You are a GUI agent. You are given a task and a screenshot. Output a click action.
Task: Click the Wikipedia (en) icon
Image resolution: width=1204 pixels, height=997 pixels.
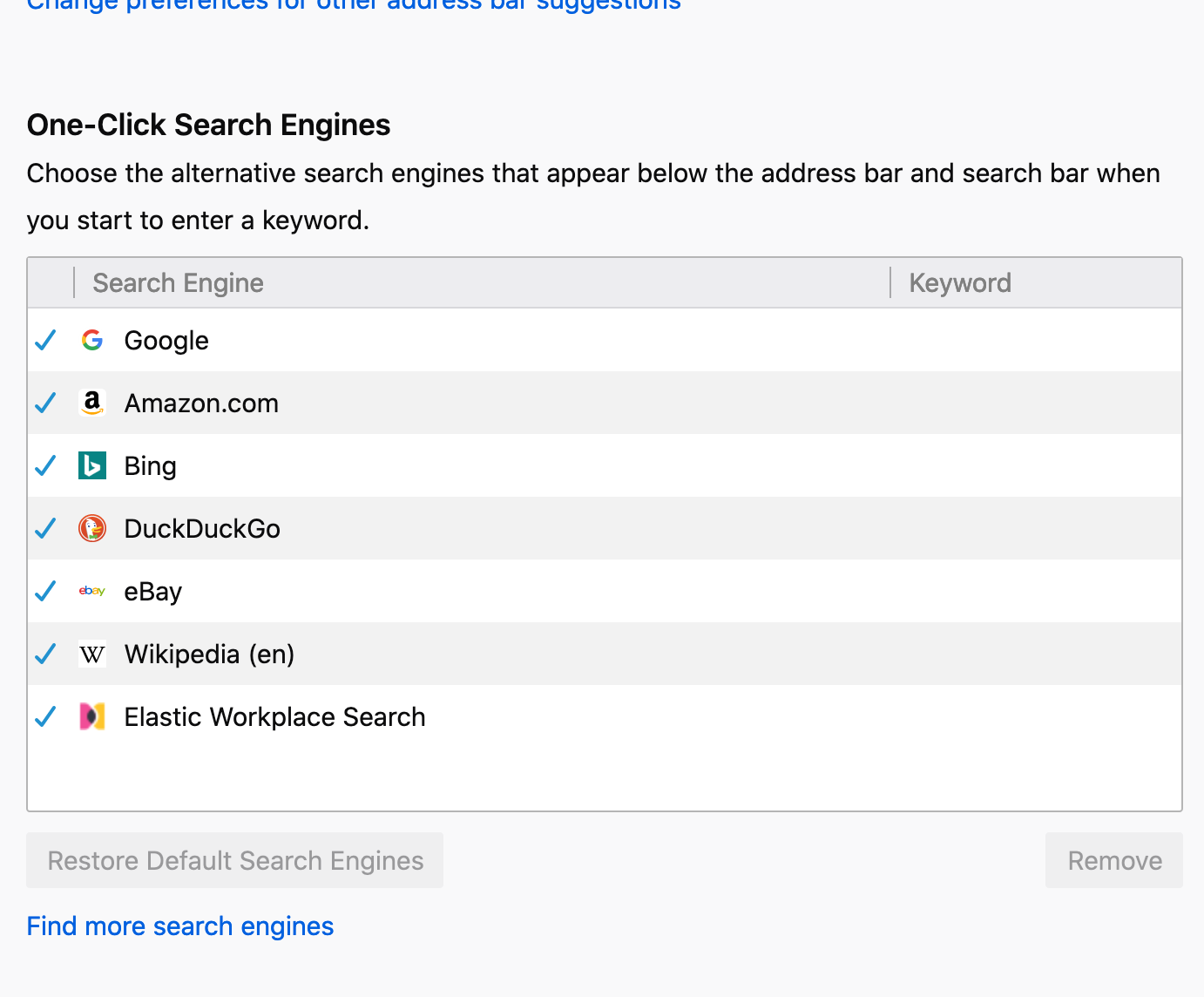tap(92, 654)
